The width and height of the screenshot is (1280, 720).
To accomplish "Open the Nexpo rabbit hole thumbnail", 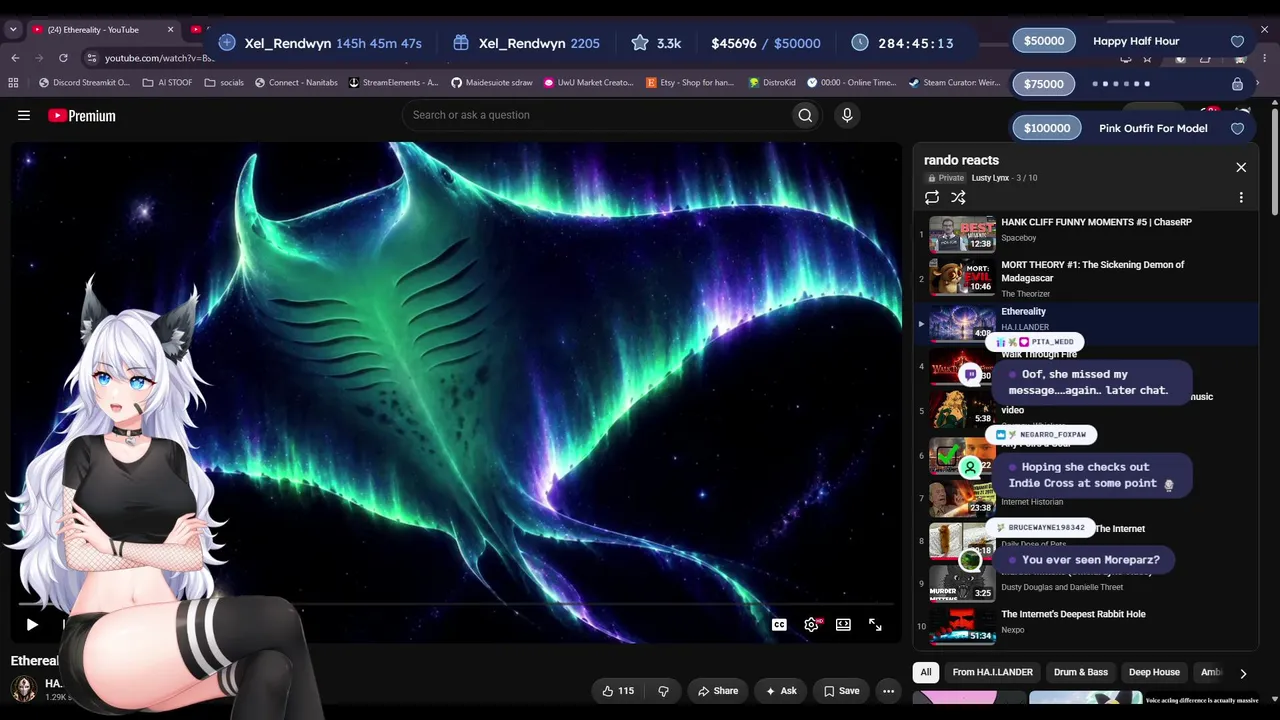I will click(962, 625).
